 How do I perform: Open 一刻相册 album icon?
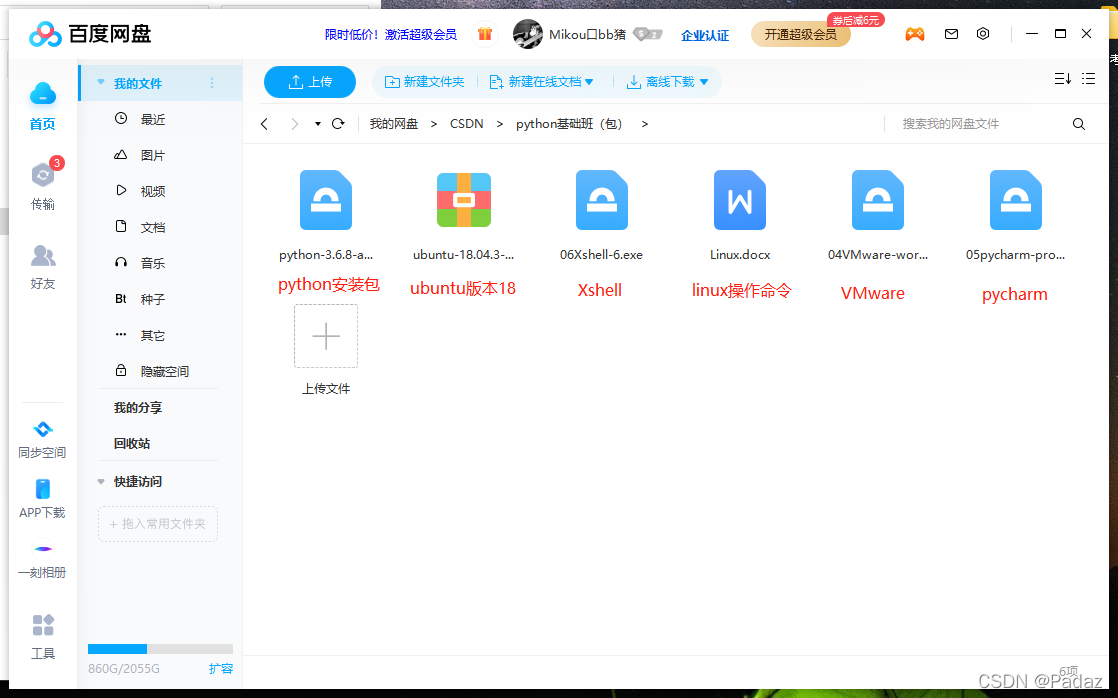click(x=43, y=549)
